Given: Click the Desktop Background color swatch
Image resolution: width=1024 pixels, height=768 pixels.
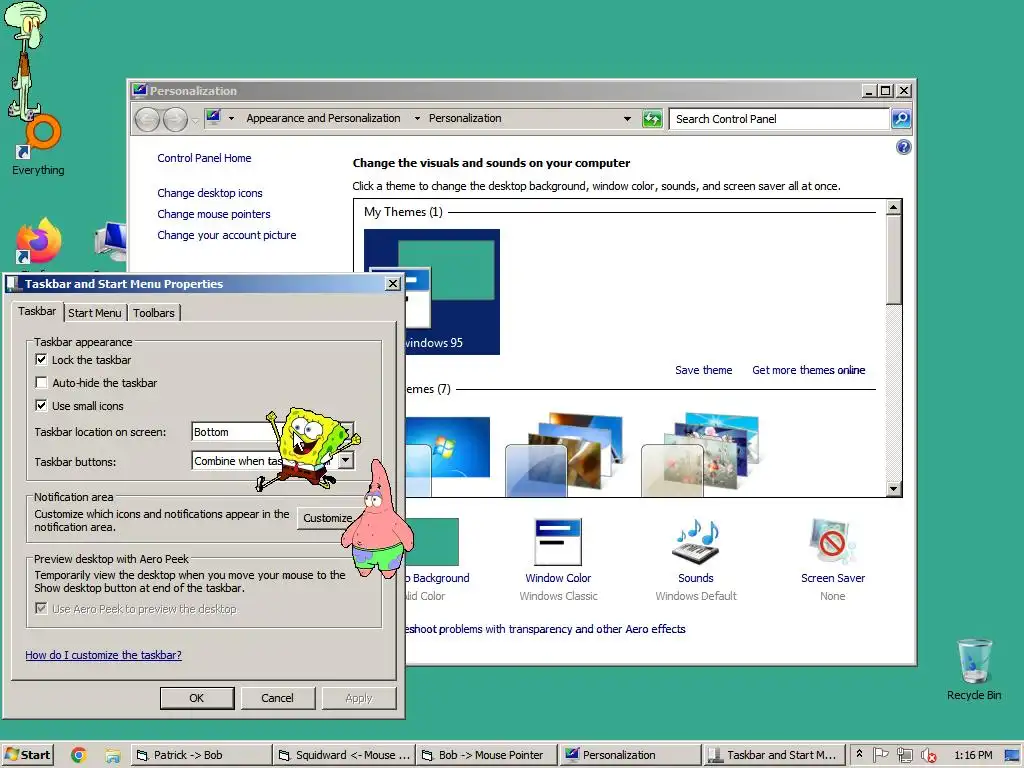Looking at the screenshot, I should 432,542.
